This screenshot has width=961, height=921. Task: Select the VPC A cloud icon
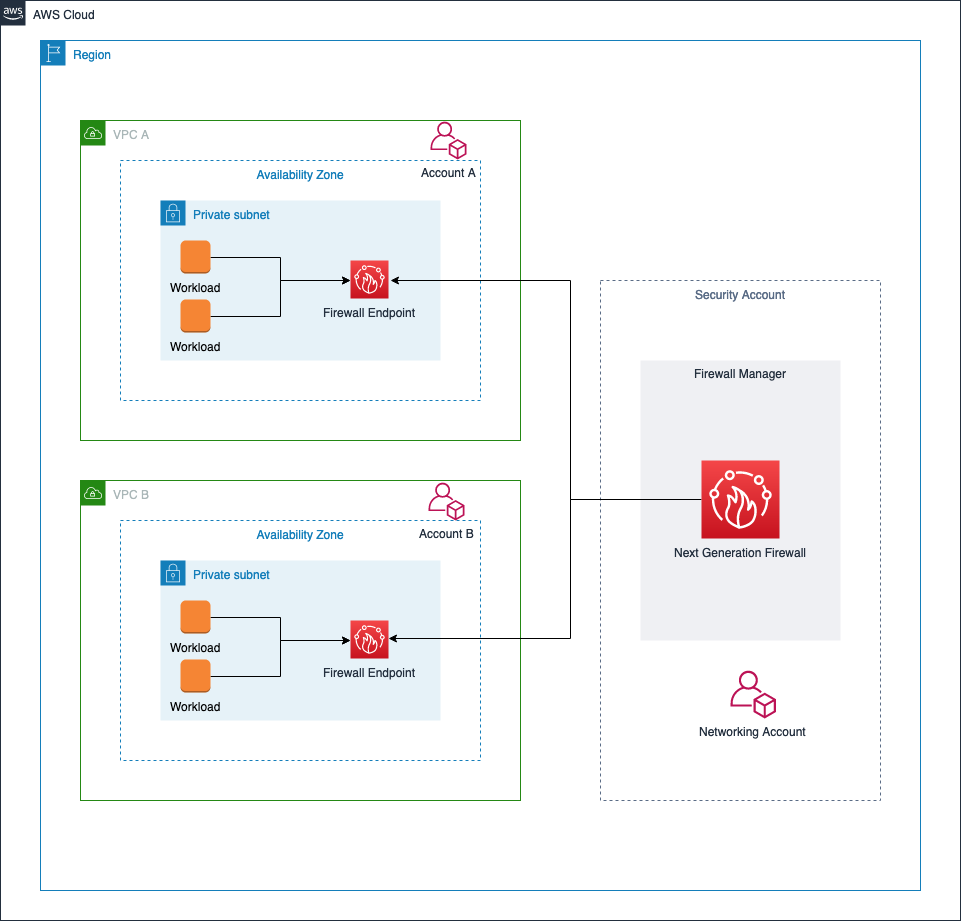(x=93, y=133)
